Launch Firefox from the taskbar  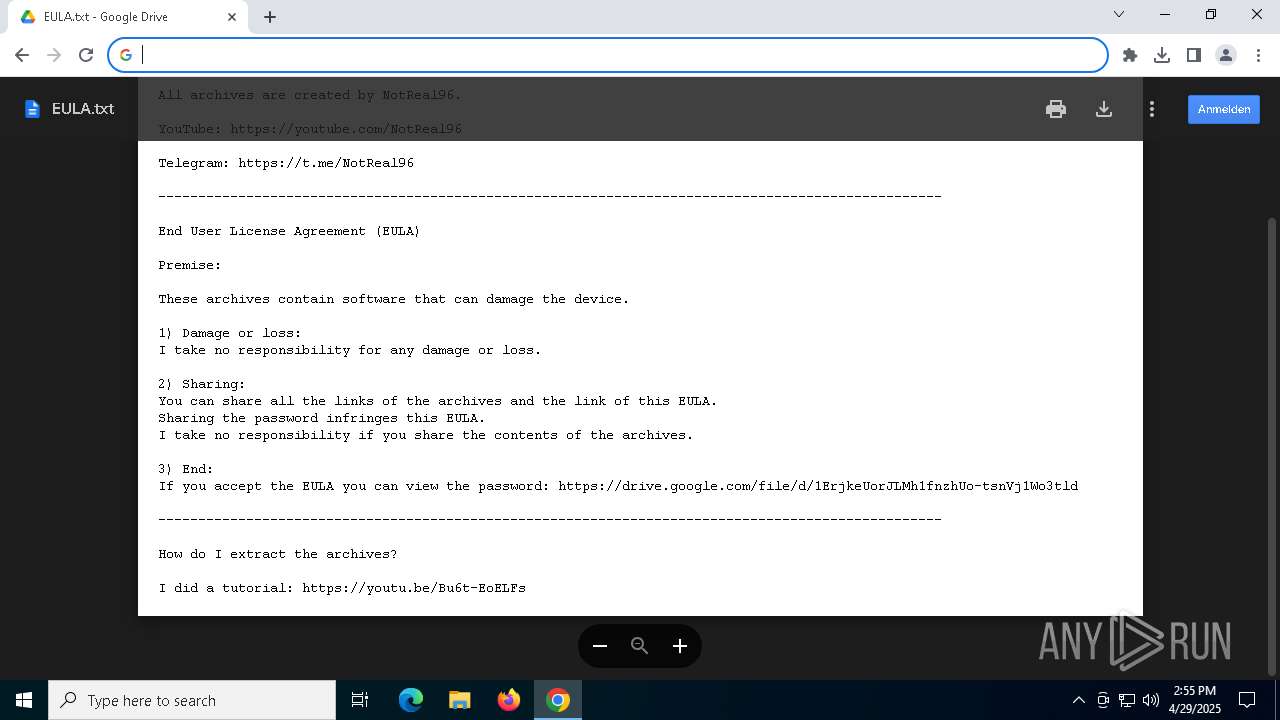click(509, 700)
